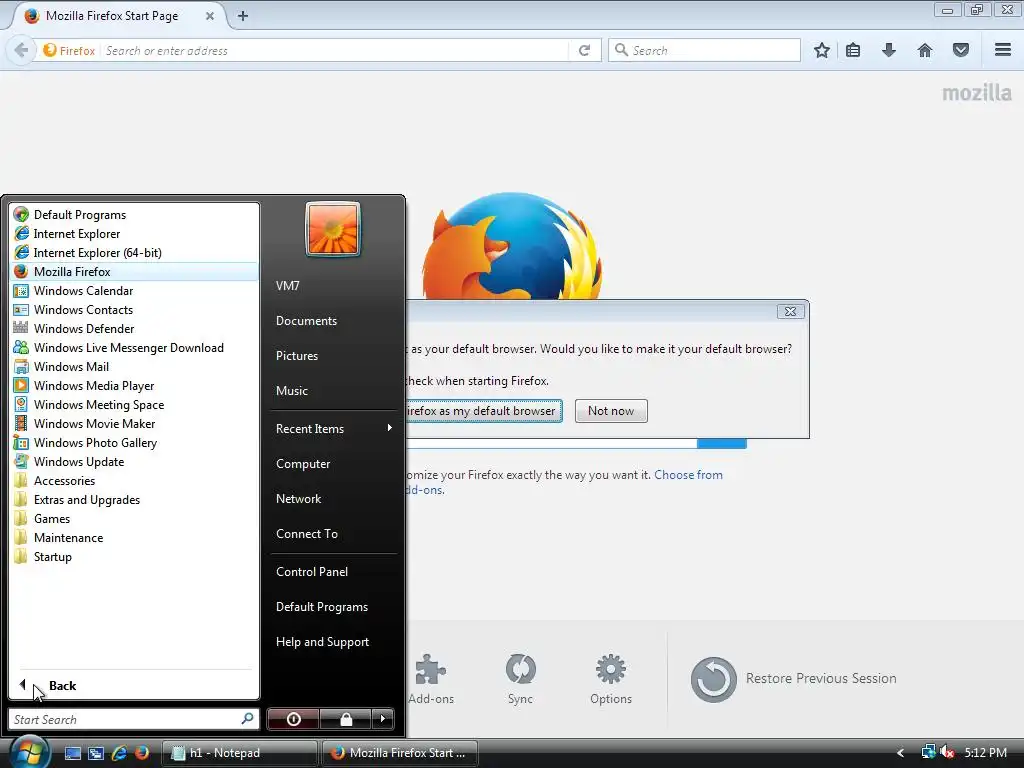The width and height of the screenshot is (1024, 768).
Task: Open Control Panel from Start menu
Action: coord(334,571)
